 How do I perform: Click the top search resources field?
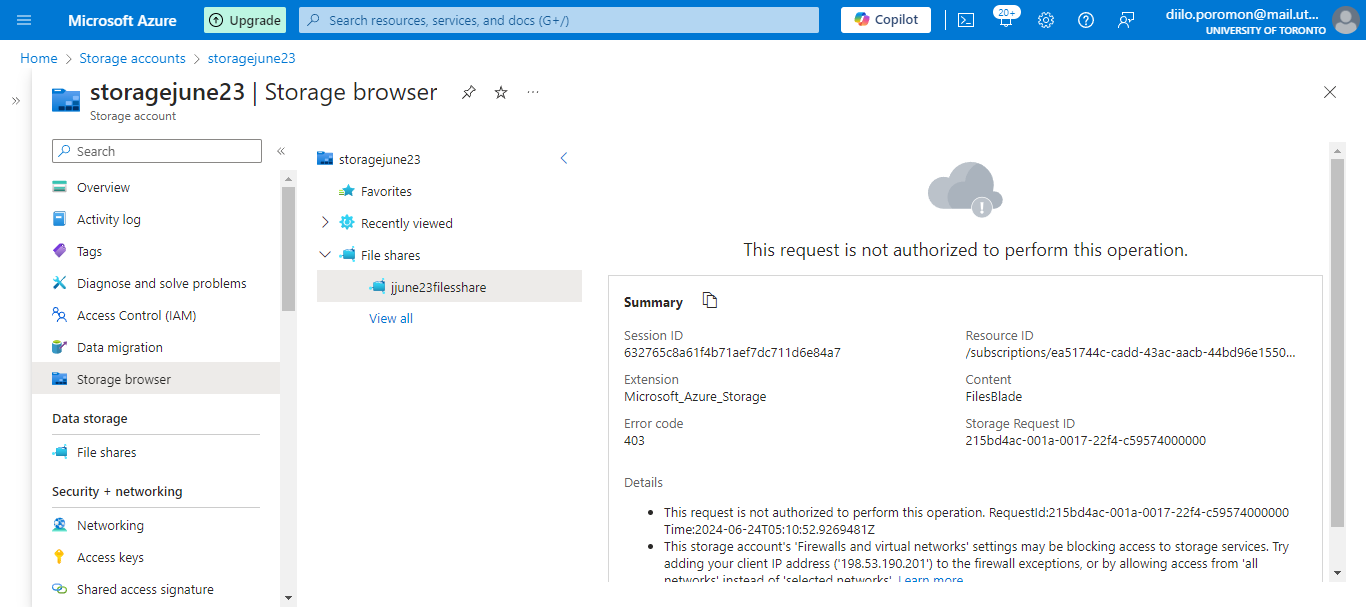tap(560, 20)
